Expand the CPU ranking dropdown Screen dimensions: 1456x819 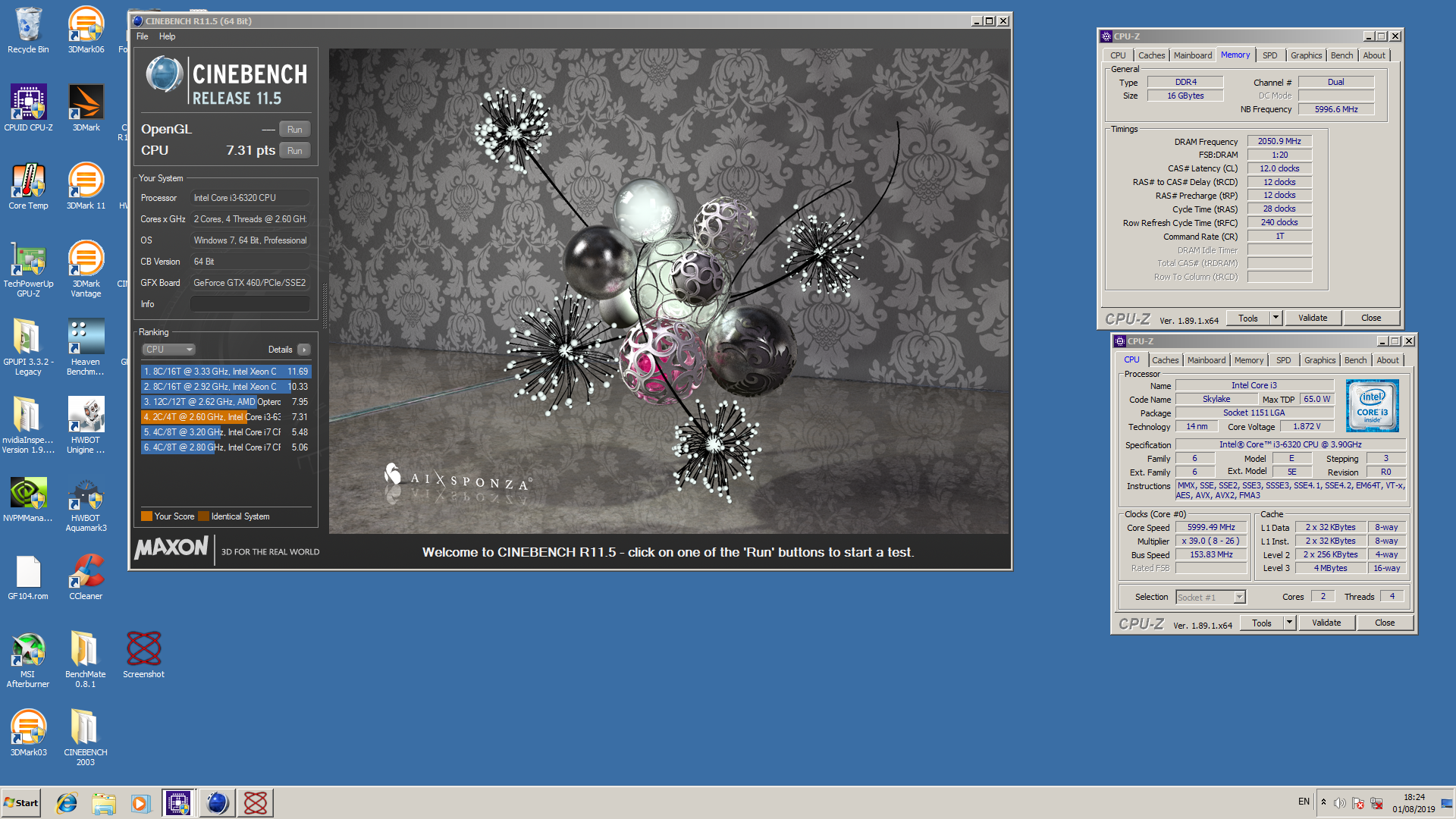click(168, 350)
